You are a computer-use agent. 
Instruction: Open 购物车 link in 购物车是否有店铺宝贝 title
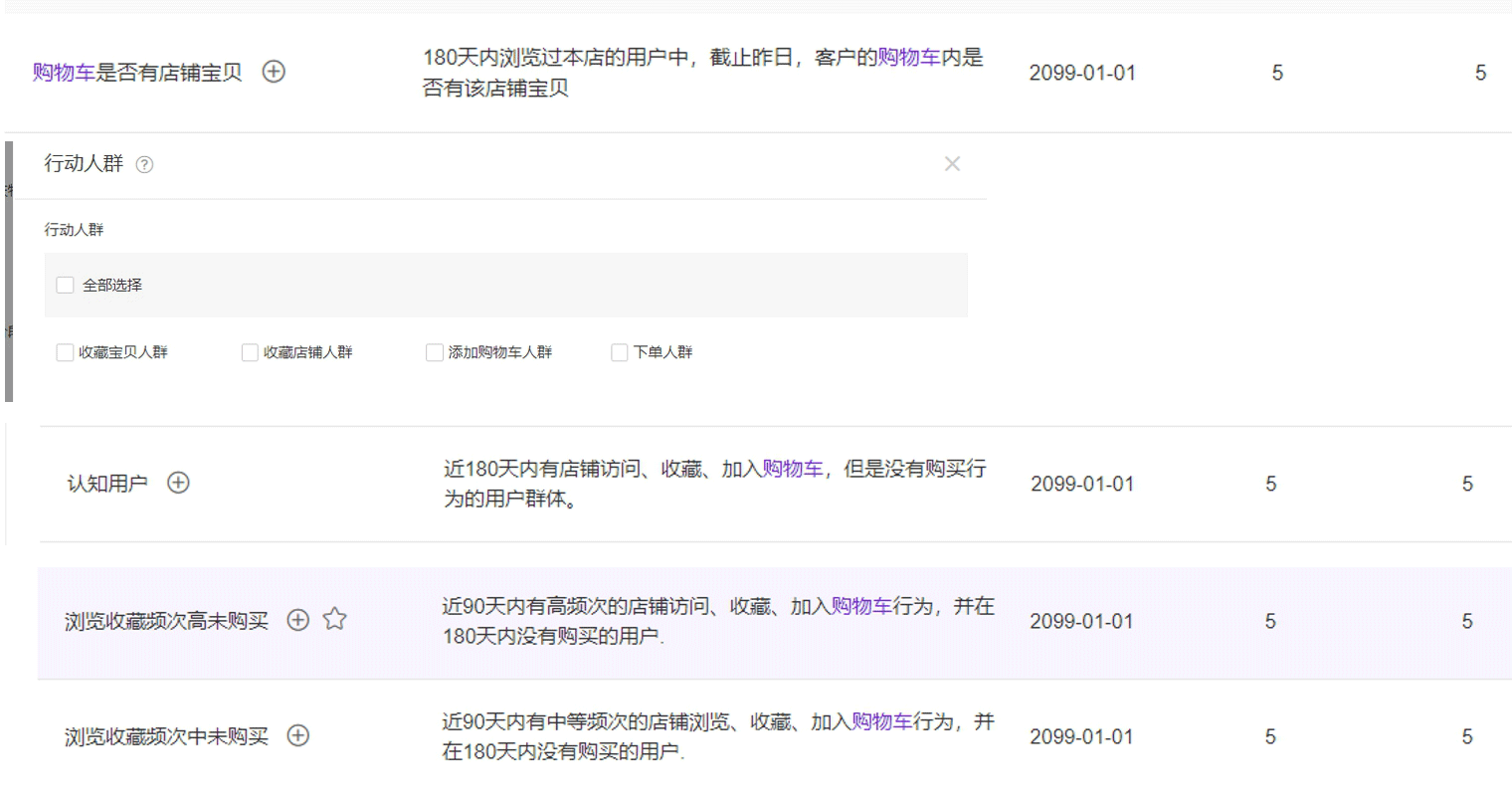click(63, 72)
